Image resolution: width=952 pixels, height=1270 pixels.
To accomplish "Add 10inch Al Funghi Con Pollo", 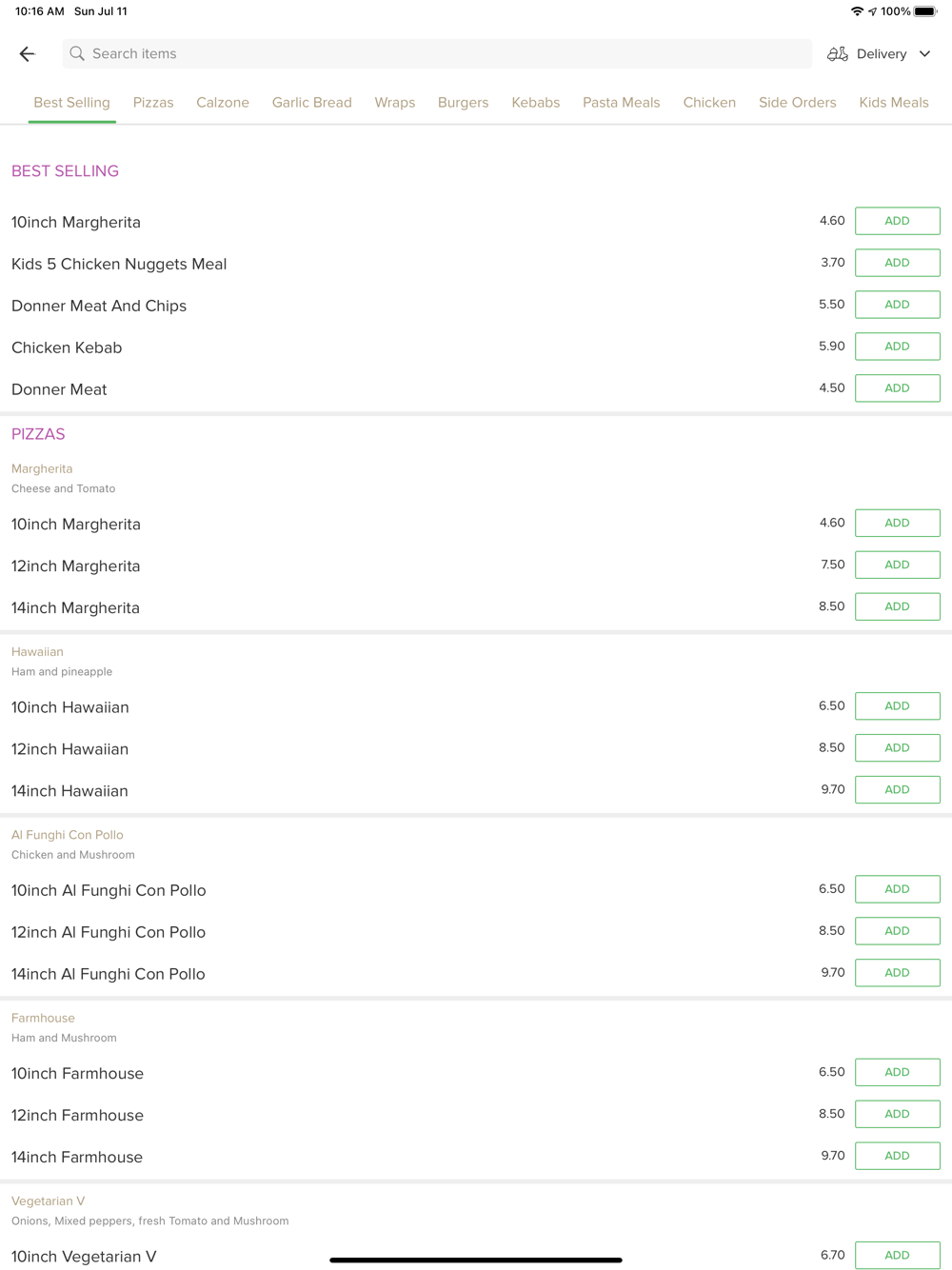I will coord(897,889).
